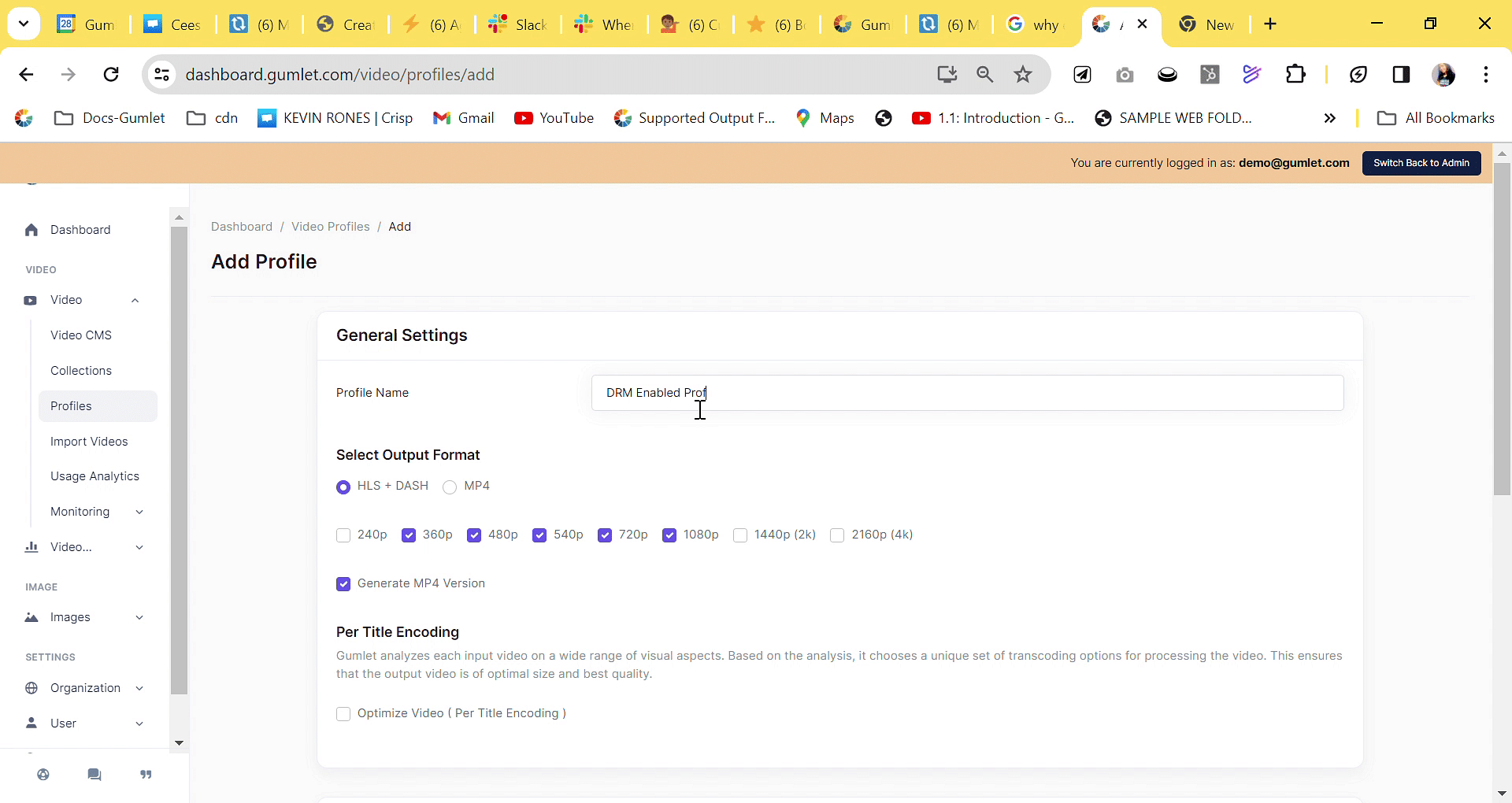Image resolution: width=1512 pixels, height=803 pixels.
Task: Open Video CMS in sidebar
Action: [81, 335]
